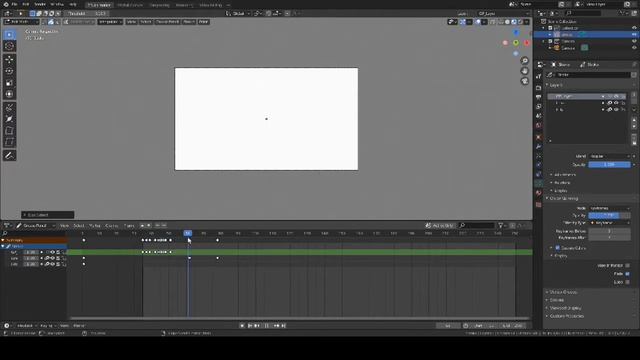640x360 pixels.
Task: Open the File menu
Action: [14, 4]
